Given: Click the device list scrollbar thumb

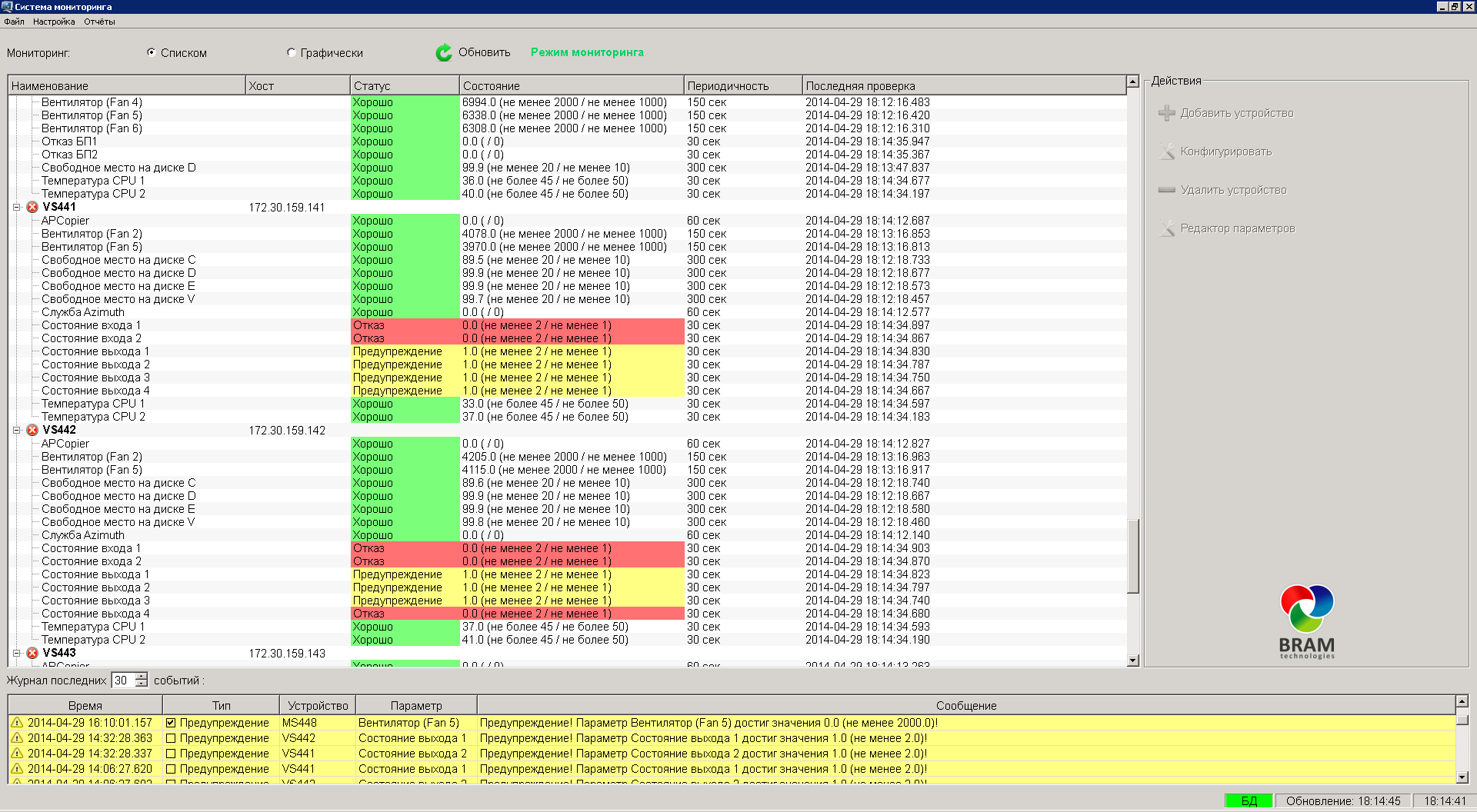Looking at the screenshot, I should coord(1132,557).
